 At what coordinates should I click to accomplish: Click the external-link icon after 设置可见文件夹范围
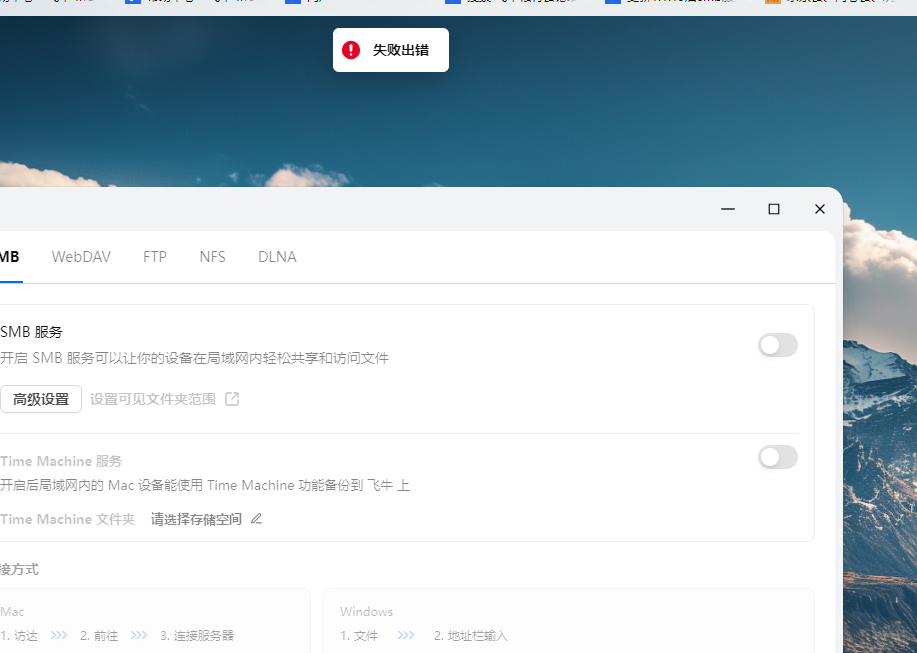coord(231,398)
